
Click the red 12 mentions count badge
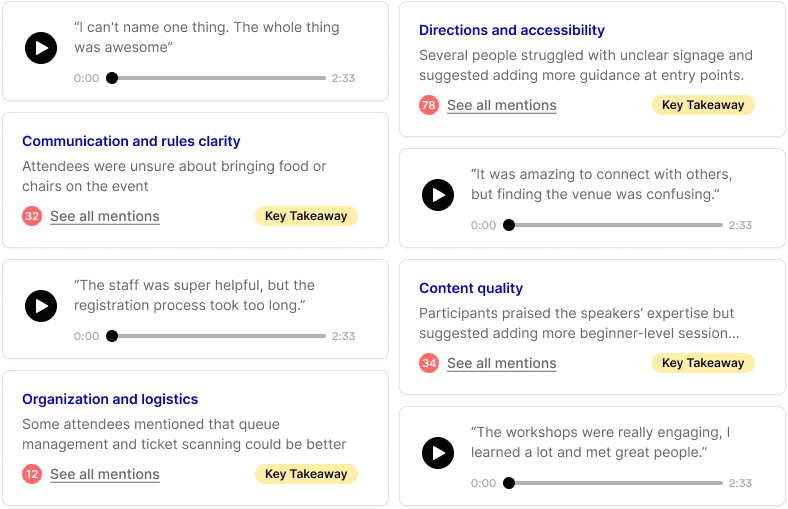(x=32, y=474)
